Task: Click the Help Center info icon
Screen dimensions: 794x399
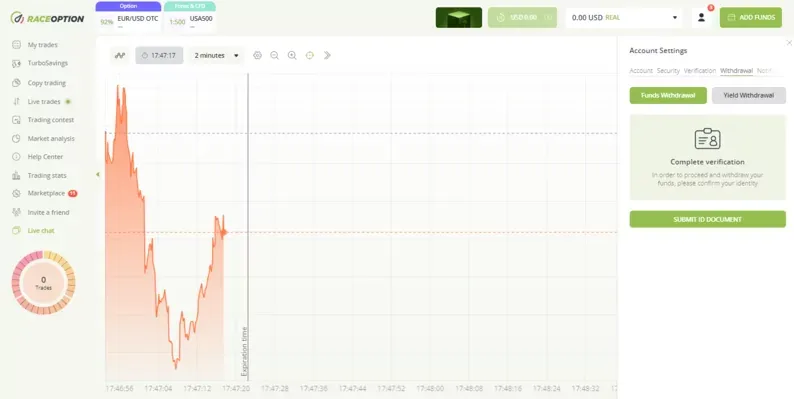Action: (16, 157)
